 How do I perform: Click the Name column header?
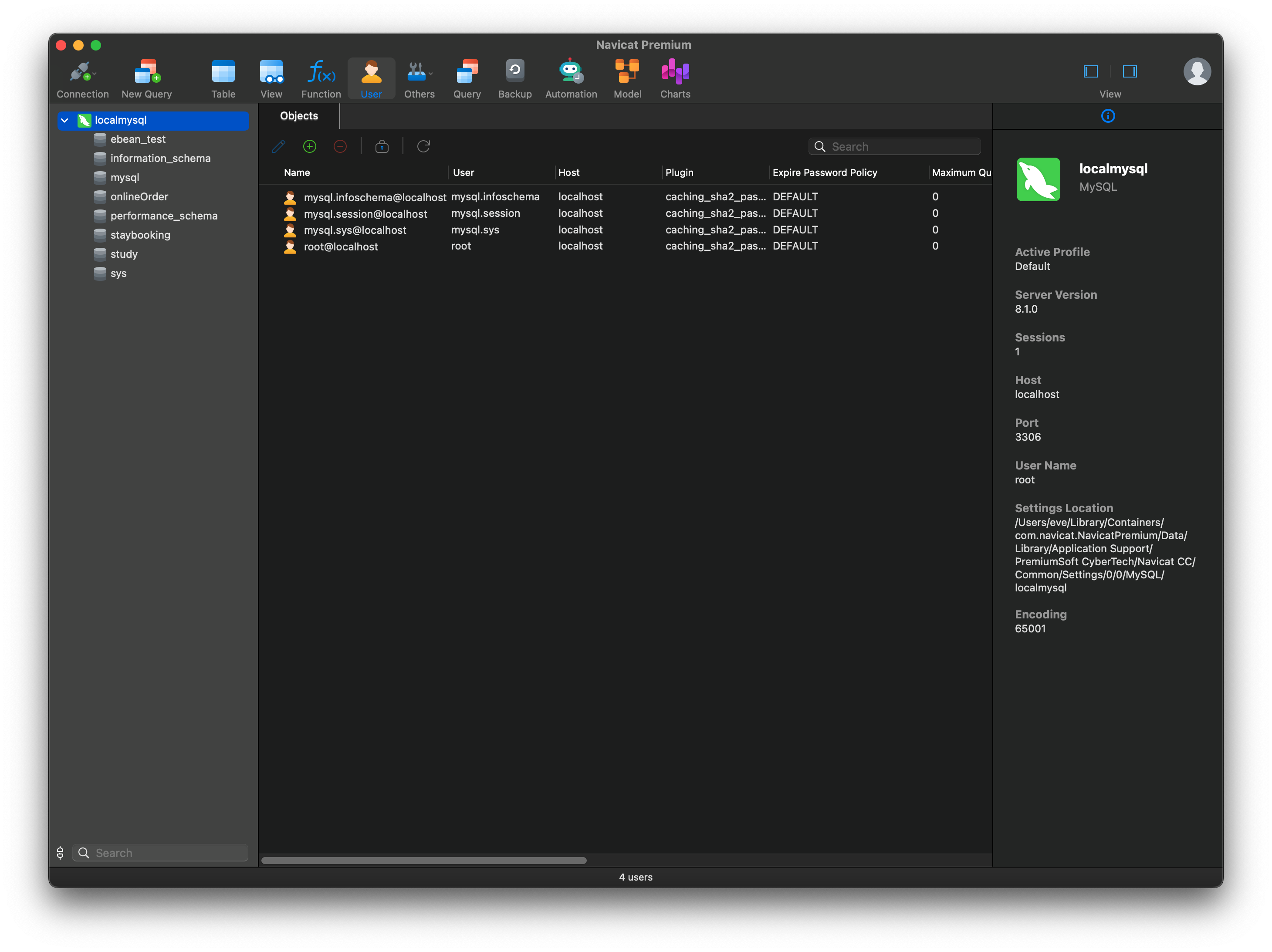297,172
